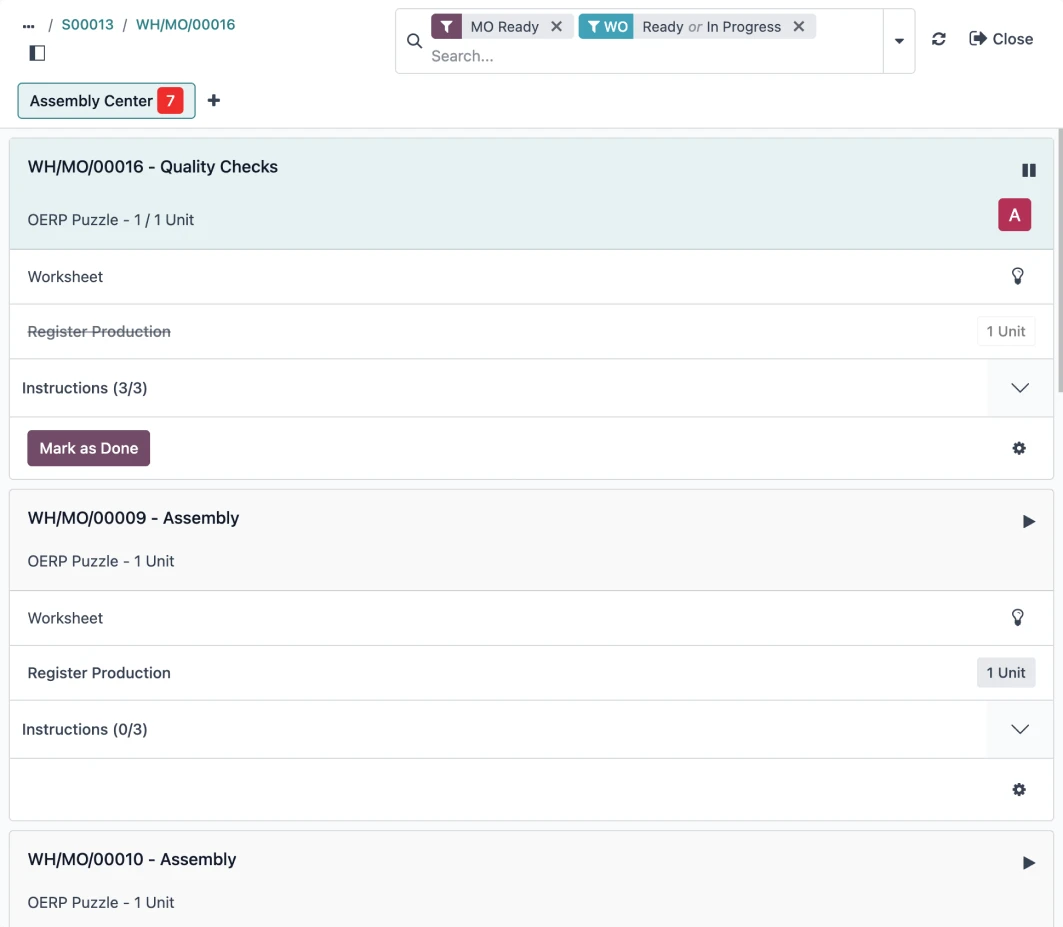1063x927 pixels.
Task: Expand Instructions (3/3) chevron
Action: tap(1020, 388)
